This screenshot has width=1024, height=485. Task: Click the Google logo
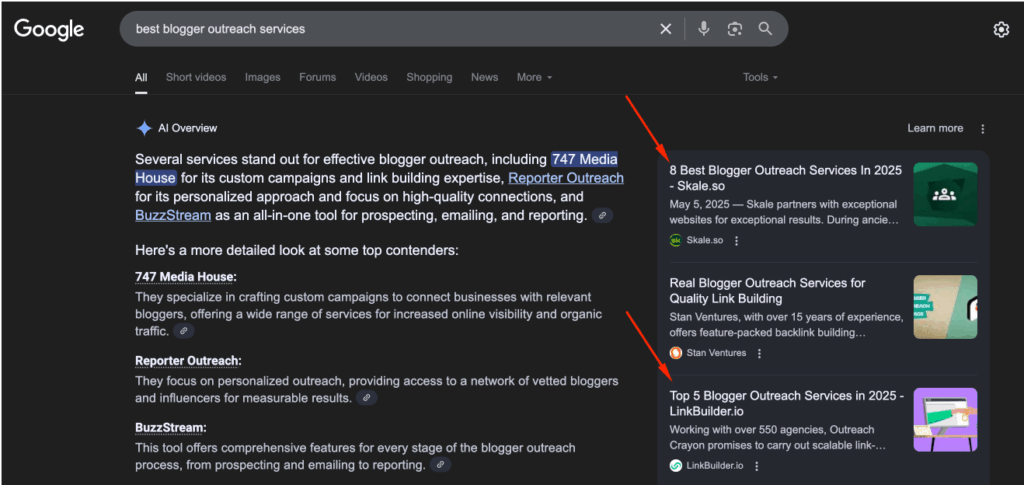[x=49, y=29]
